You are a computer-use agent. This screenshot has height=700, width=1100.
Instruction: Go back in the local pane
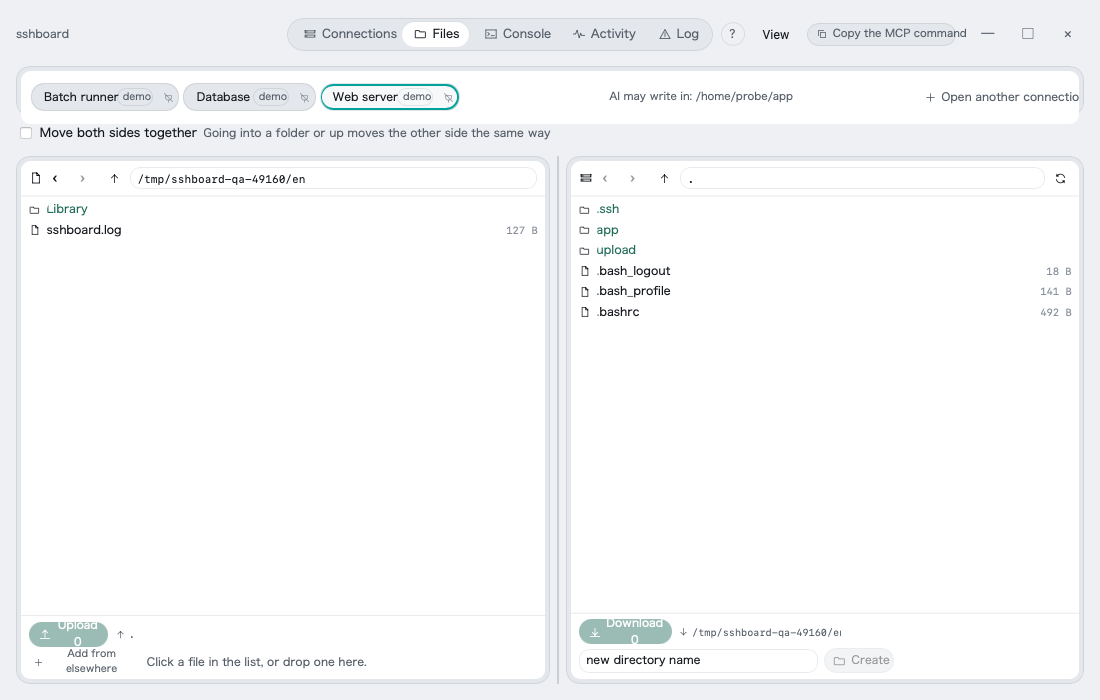click(55, 178)
